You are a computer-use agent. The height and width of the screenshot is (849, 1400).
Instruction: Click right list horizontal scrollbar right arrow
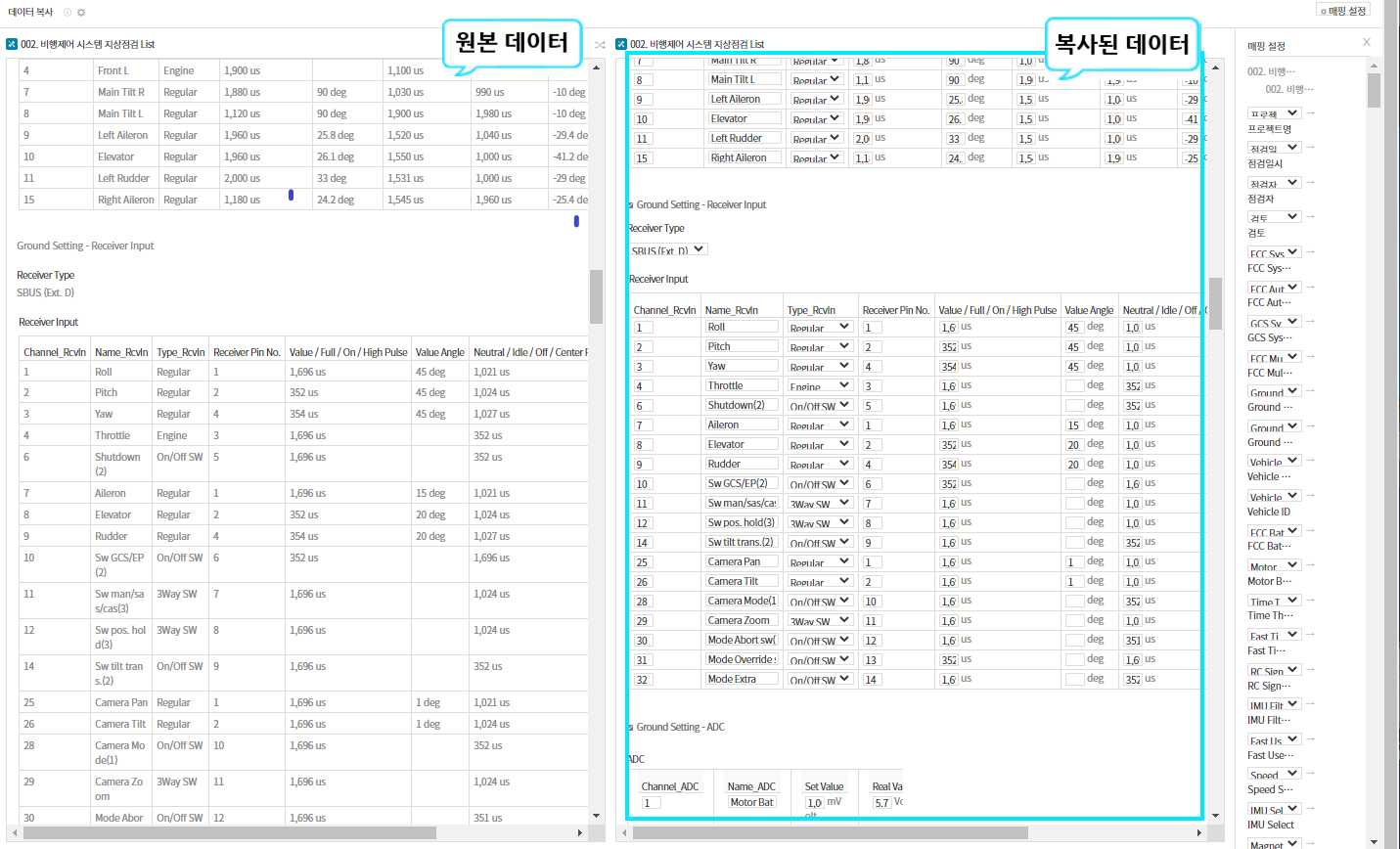click(1199, 833)
